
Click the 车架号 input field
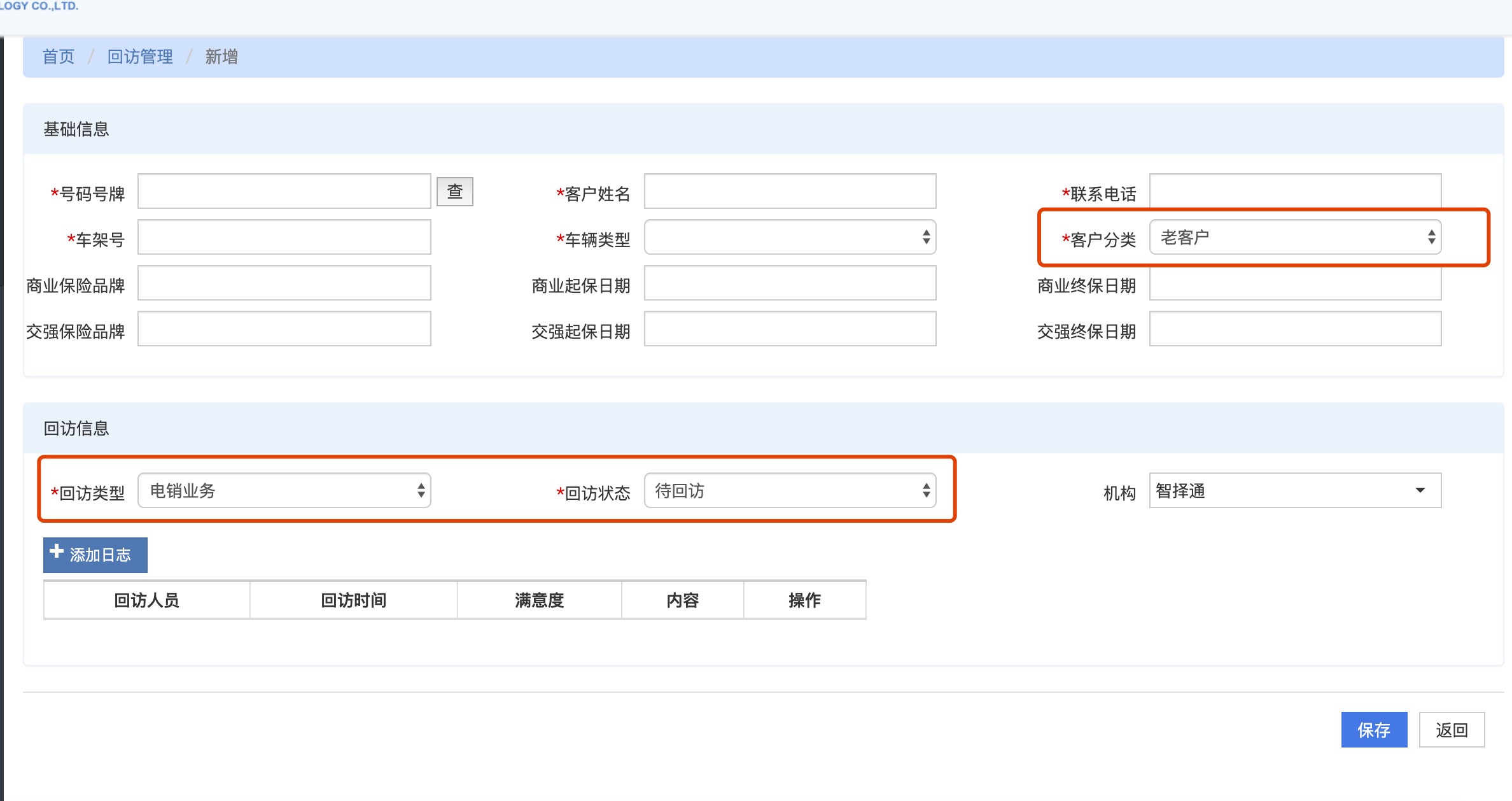pos(284,237)
